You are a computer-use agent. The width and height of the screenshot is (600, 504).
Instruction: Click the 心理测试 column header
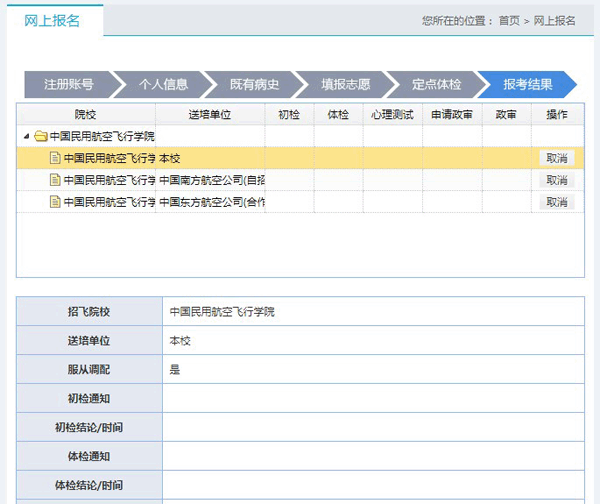pos(391,115)
